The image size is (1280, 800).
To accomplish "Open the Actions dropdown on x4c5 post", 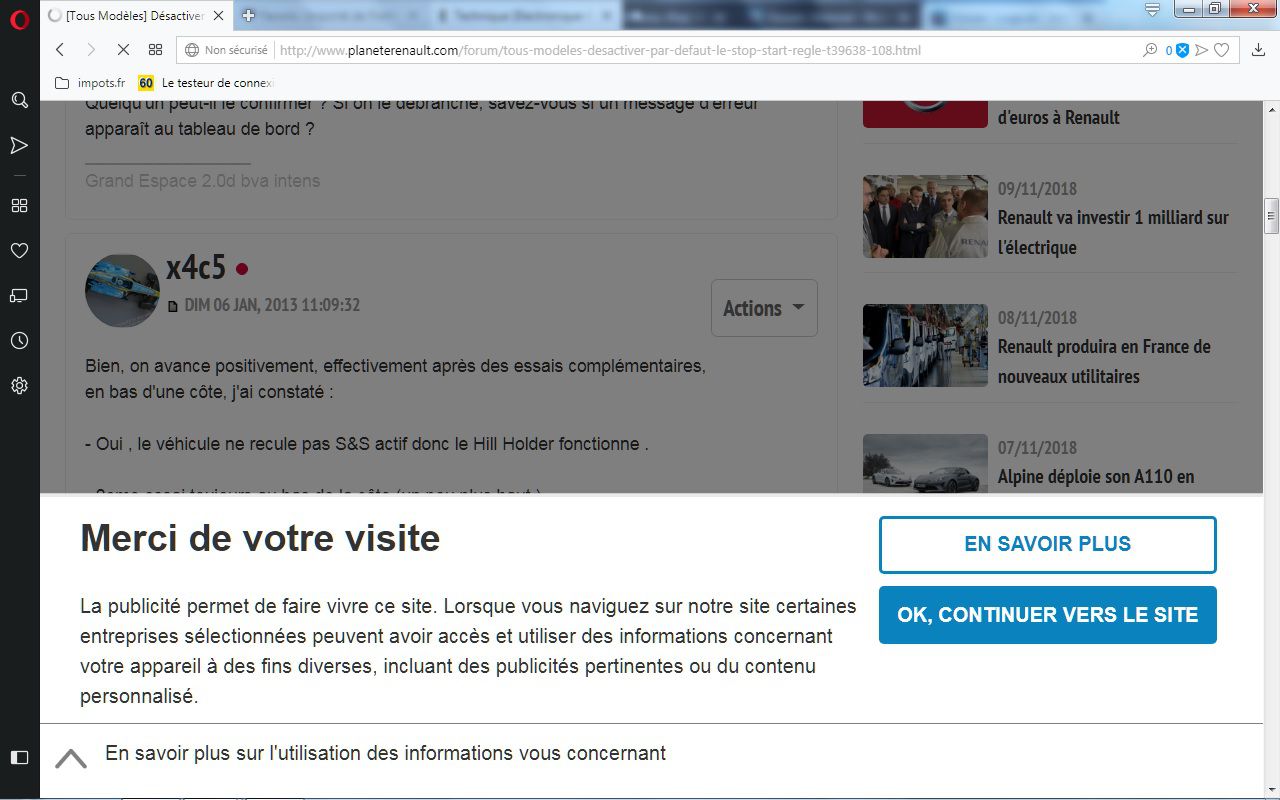I will [764, 308].
